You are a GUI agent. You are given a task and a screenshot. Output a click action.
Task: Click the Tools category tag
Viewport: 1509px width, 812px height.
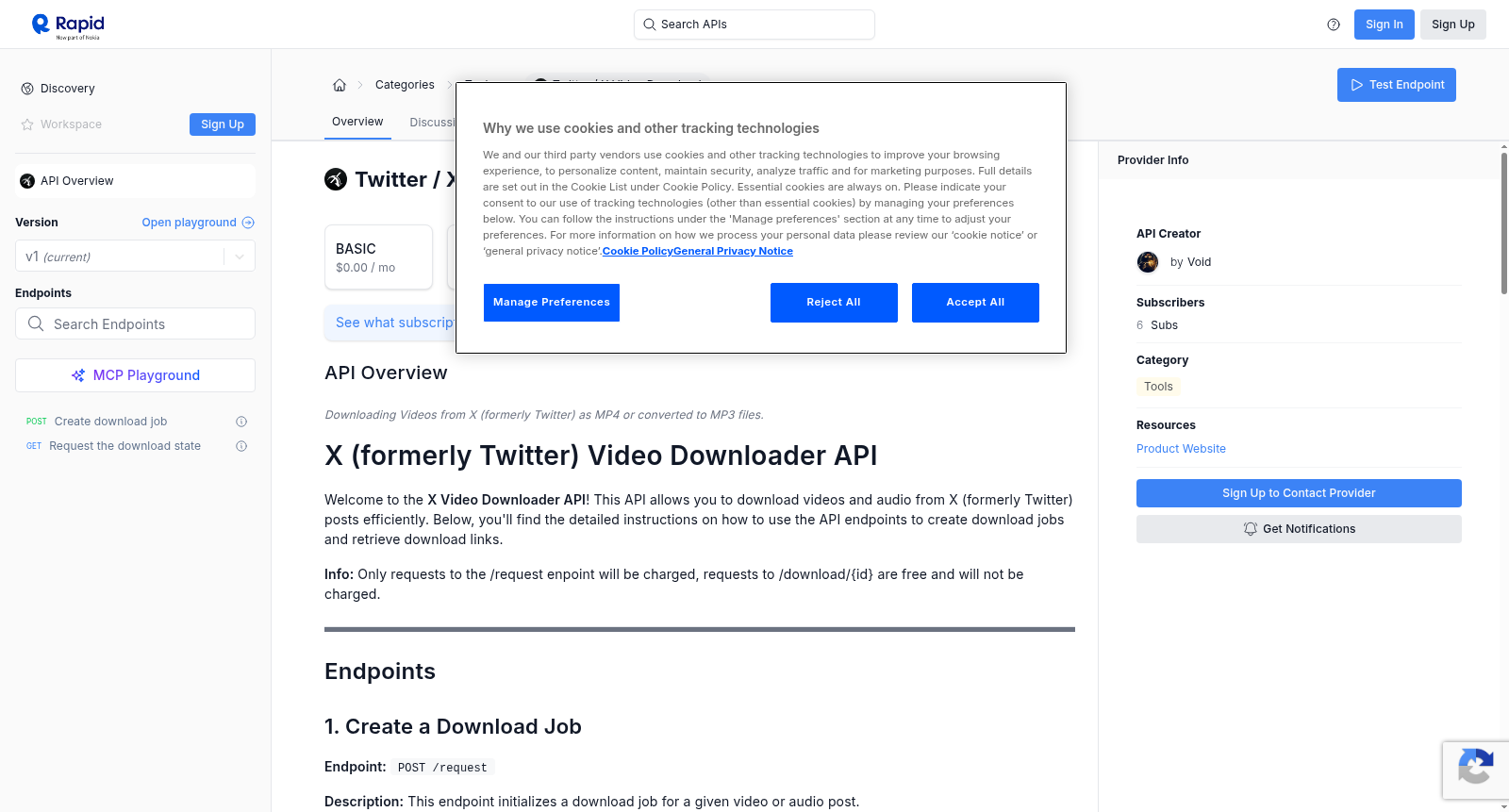(x=1158, y=387)
